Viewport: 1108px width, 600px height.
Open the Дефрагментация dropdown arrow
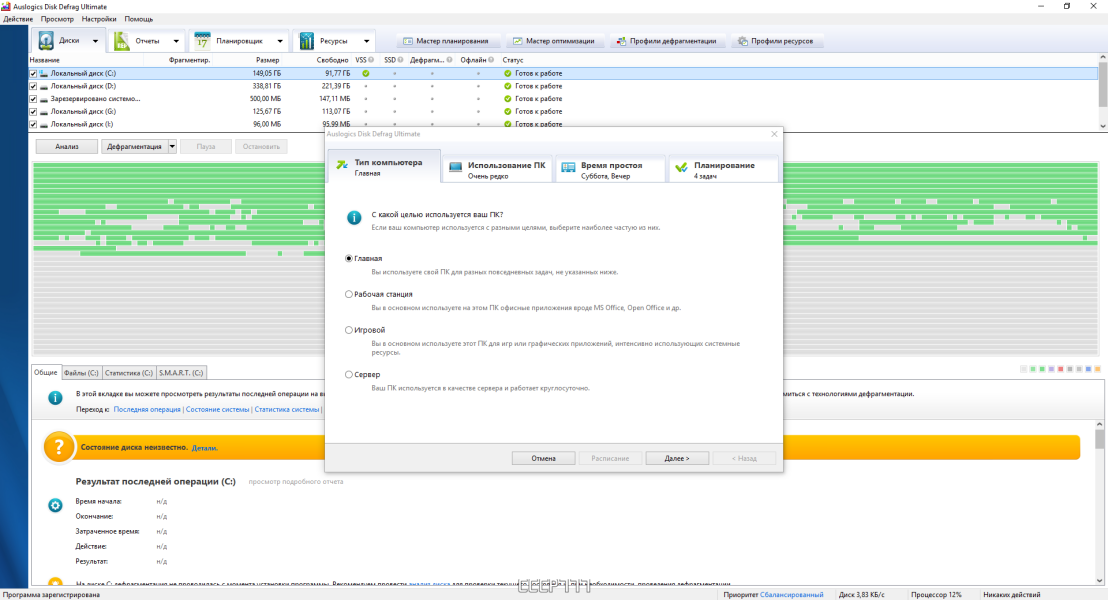pos(172,146)
